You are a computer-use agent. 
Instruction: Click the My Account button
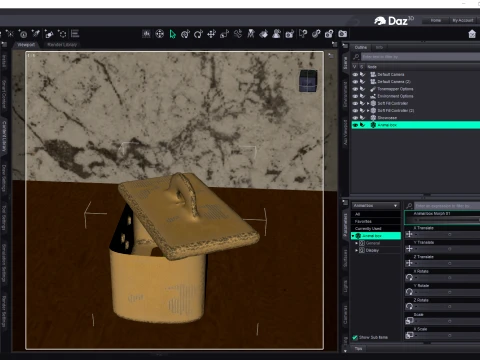pos(463,21)
